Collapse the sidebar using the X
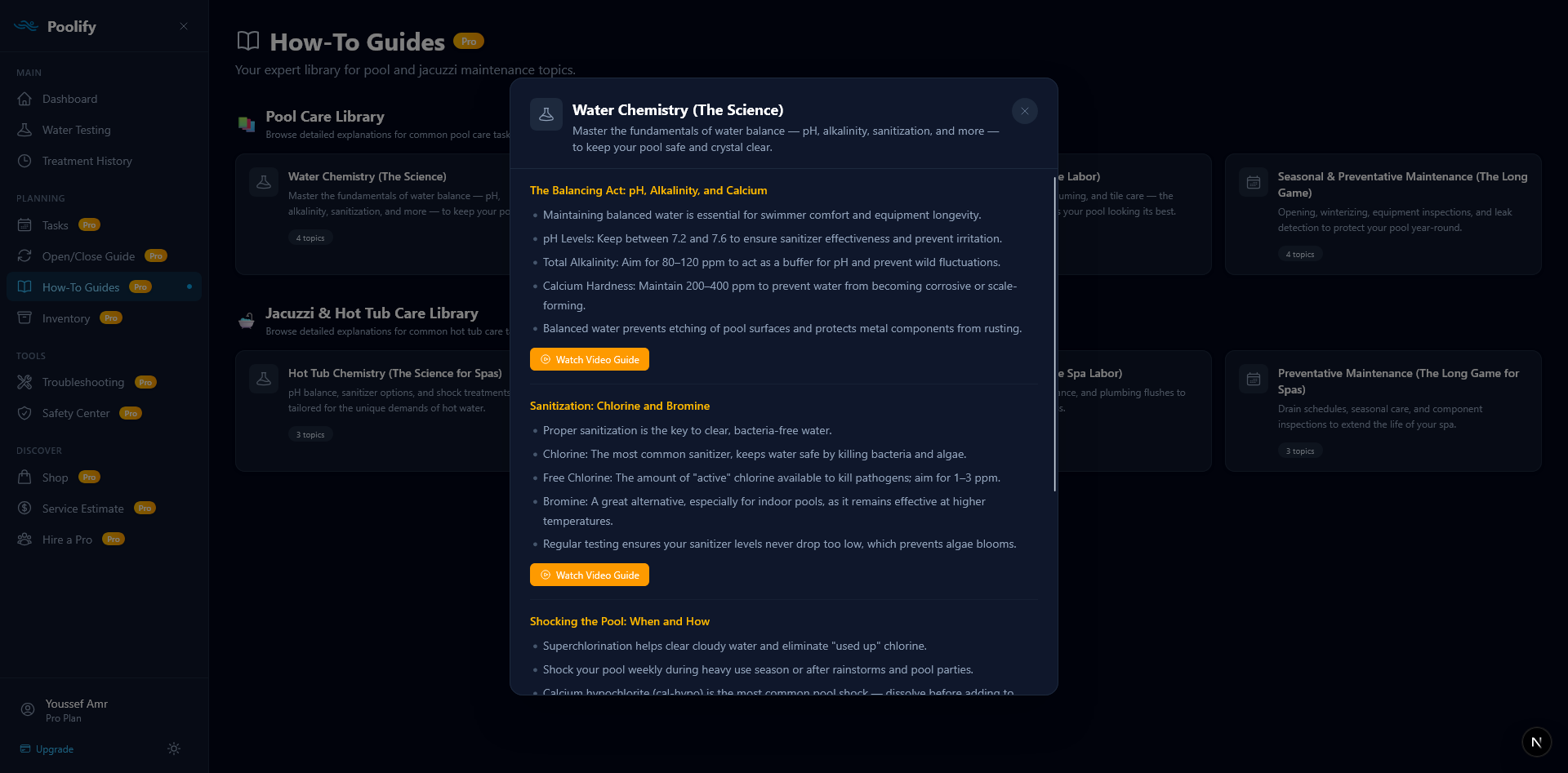Screen dimensions: 1568x773 click(184, 26)
